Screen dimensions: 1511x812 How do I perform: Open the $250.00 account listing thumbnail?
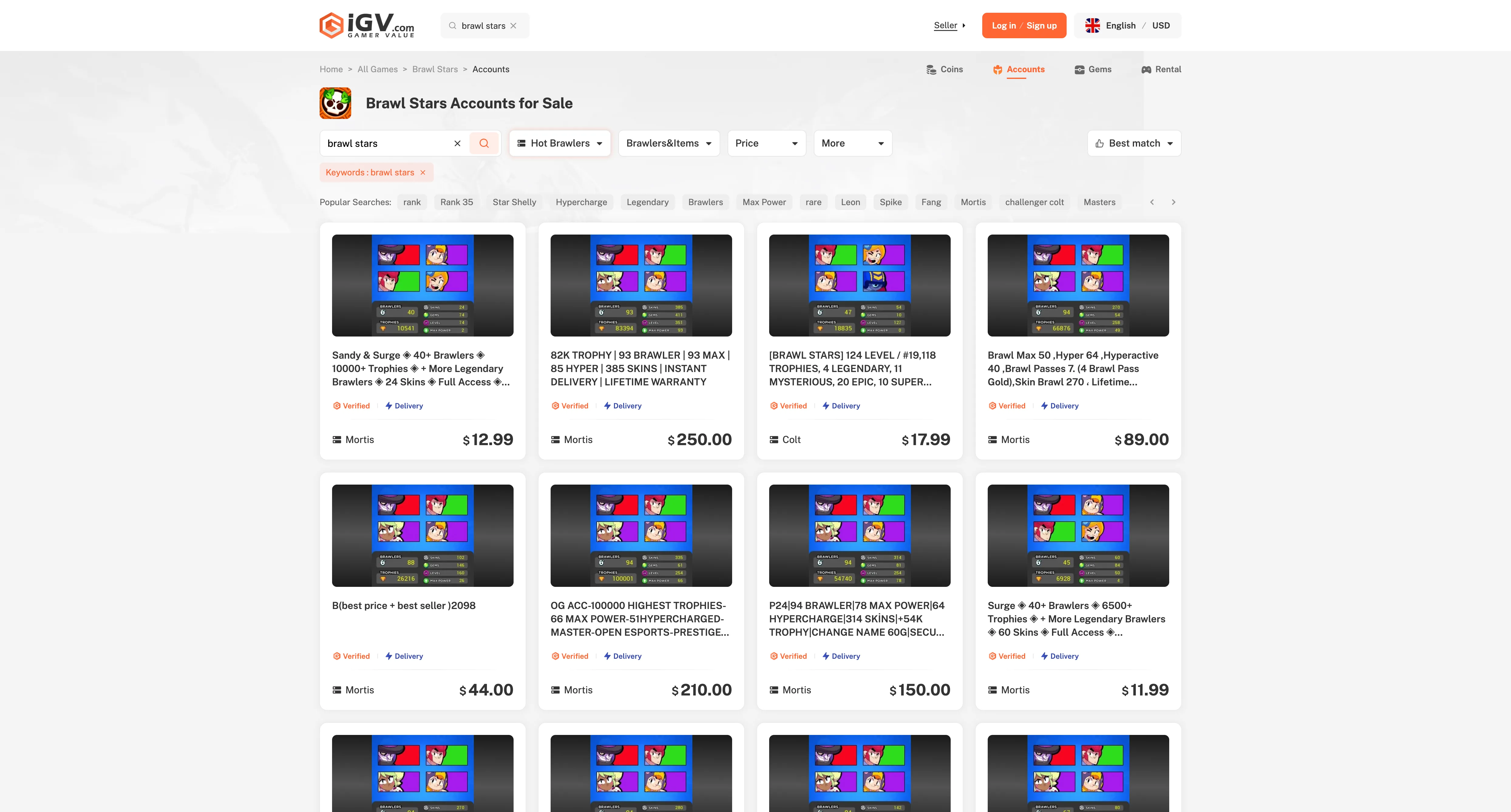640,286
